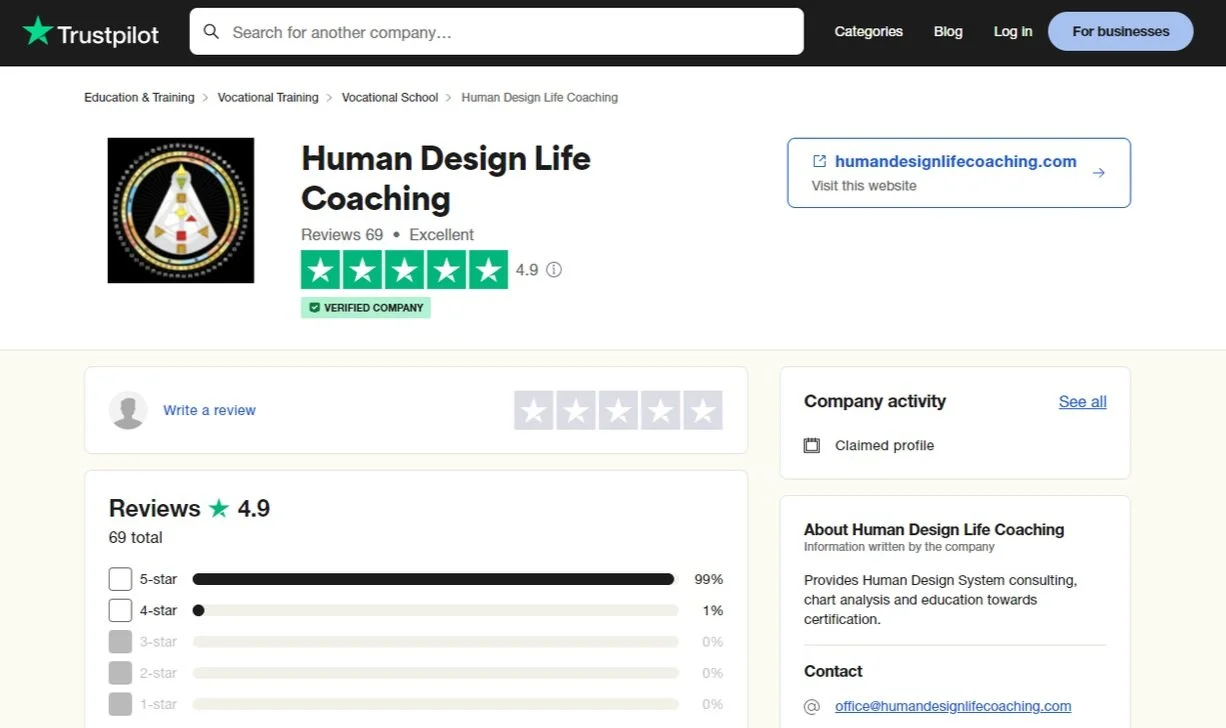Screen dimensions: 1226x728
Task: Click the Trustpilot logo star
Action: tap(37, 31)
